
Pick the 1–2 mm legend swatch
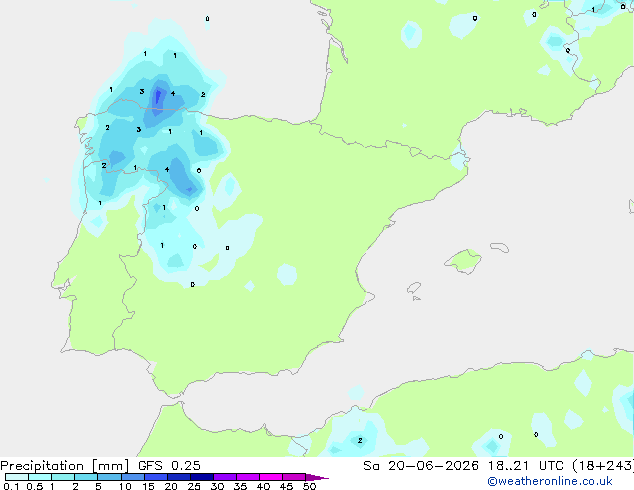[x=63, y=477]
